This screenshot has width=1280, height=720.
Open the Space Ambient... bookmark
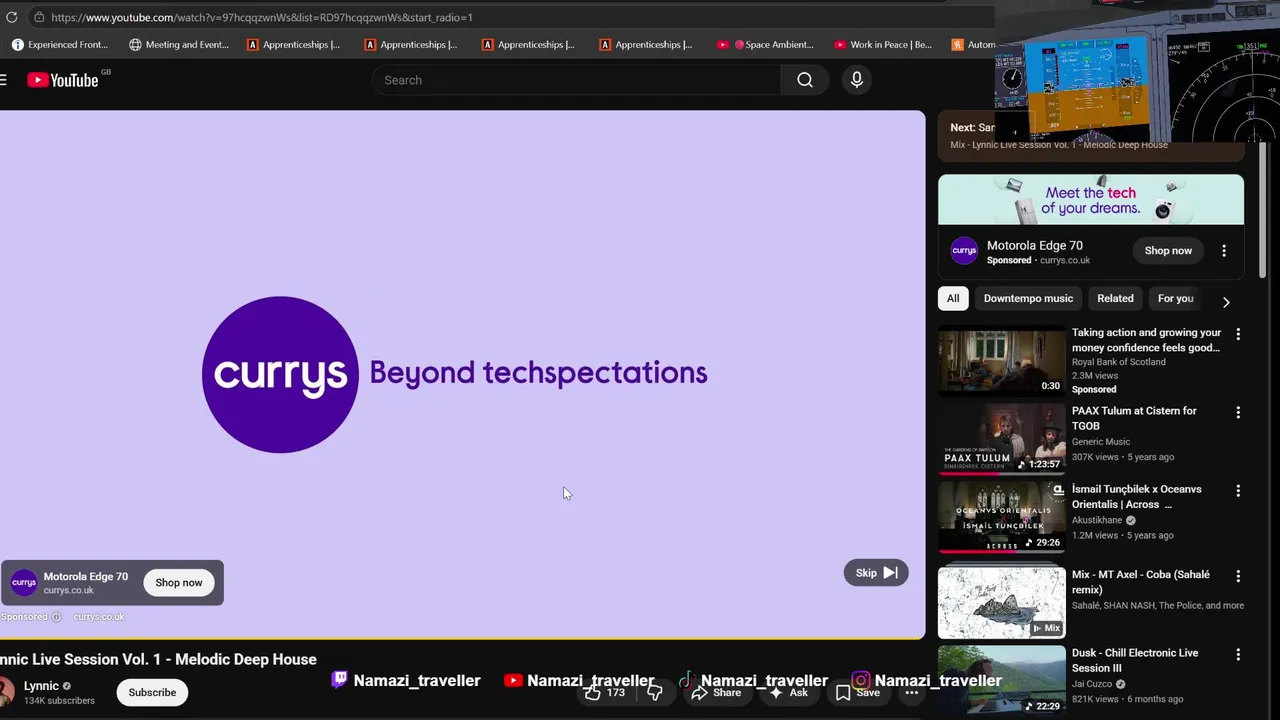pyautogui.click(x=766, y=44)
